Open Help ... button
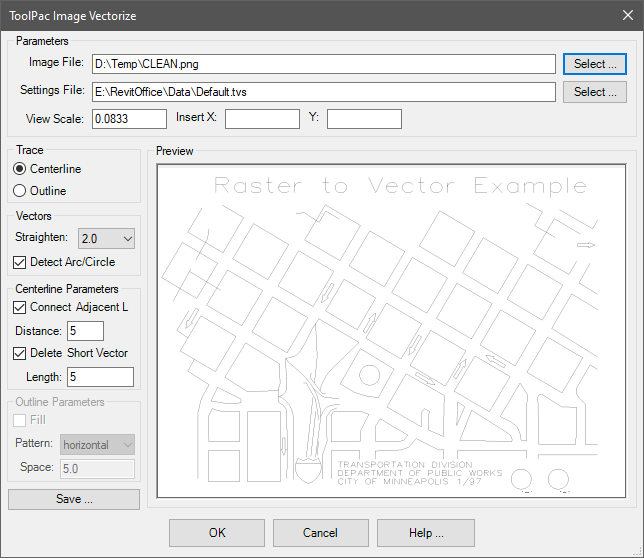This screenshot has height=558, width=644. point(426,533)
